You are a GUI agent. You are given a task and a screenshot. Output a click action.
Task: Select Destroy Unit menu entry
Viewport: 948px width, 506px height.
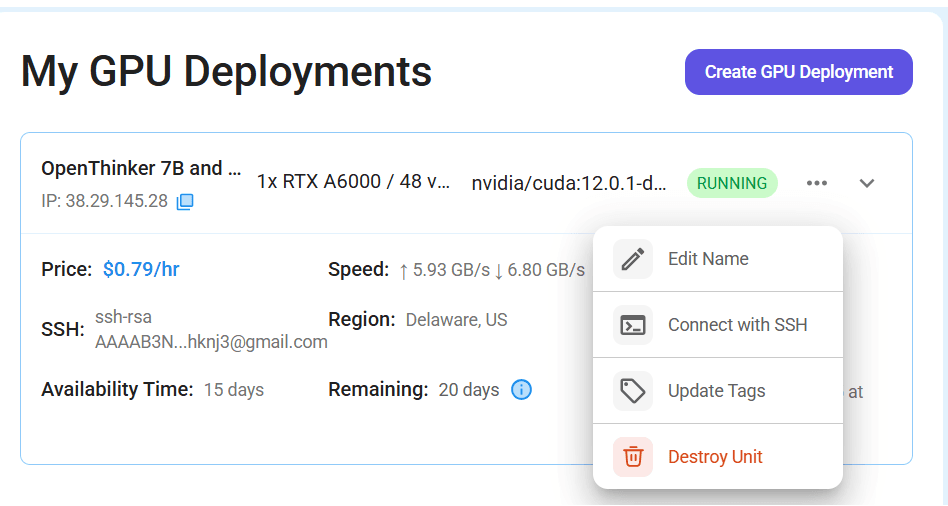[x=718, y=457]
